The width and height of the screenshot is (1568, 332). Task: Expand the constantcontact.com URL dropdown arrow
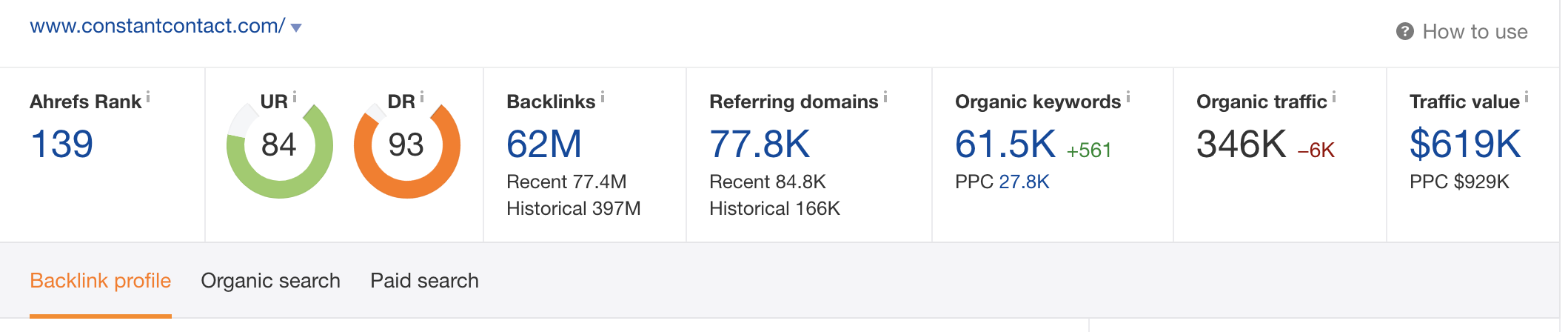point(296,28)
